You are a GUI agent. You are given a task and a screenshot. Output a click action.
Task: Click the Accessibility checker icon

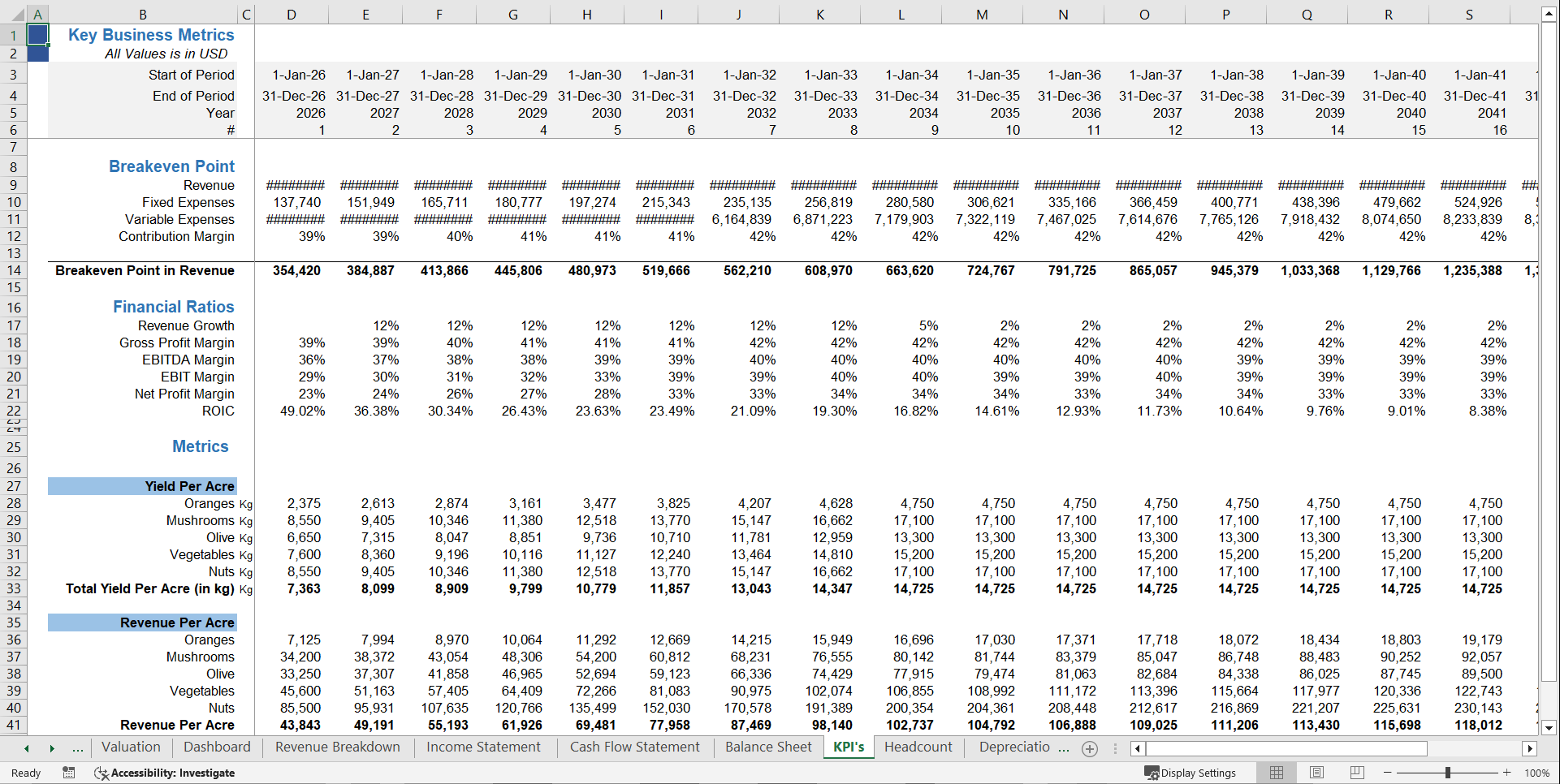(102, 773)
